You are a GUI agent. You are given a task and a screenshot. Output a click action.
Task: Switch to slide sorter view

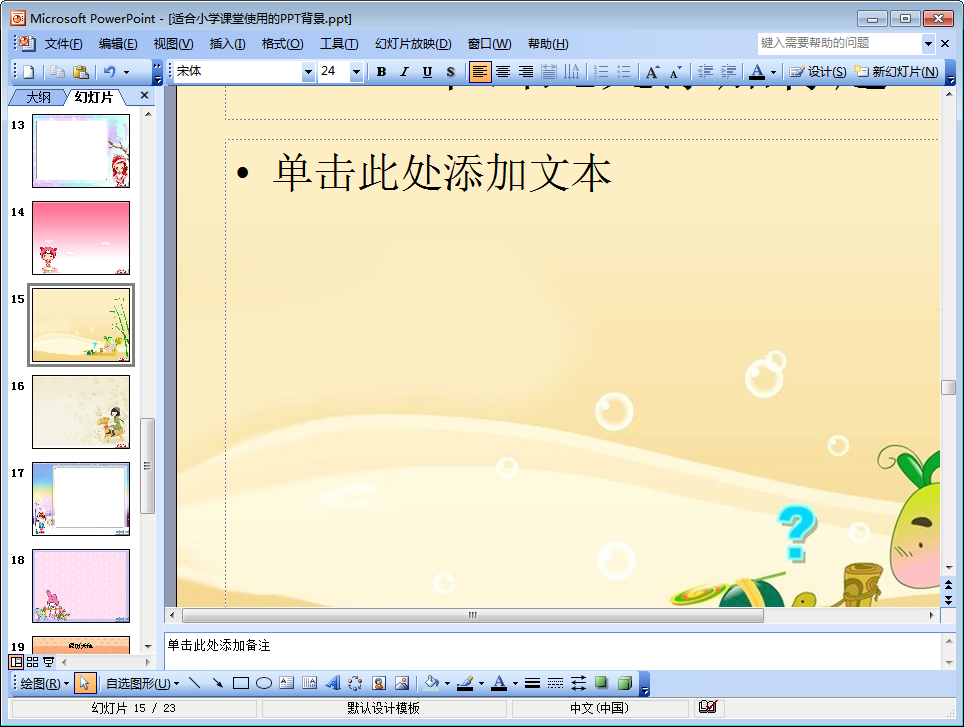33,662
